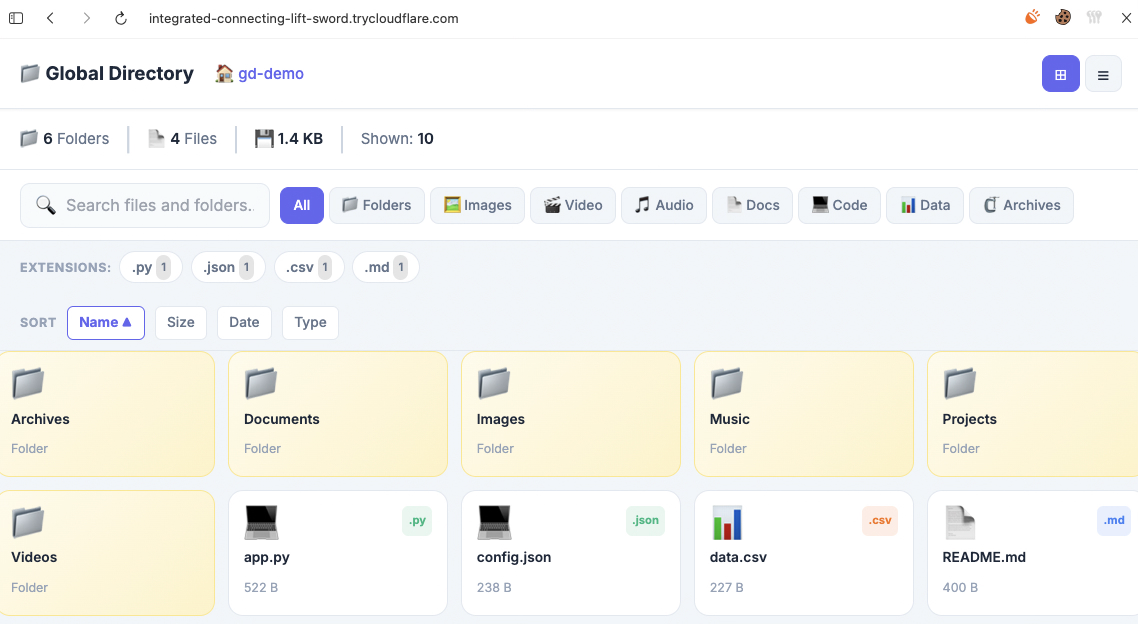
Task: Filter by Data
Action: pyautogui.click(x=925, y=205)
